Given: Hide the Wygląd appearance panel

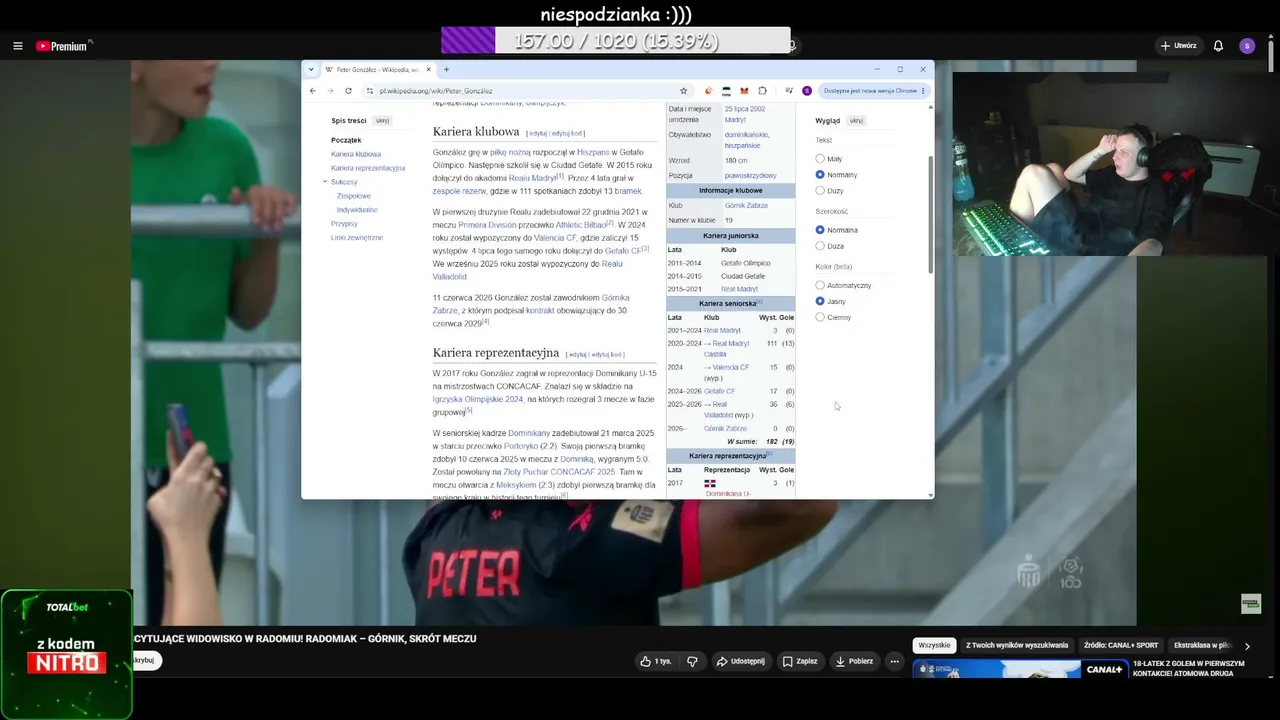Looking at the screenshot, I should point(856,121).
